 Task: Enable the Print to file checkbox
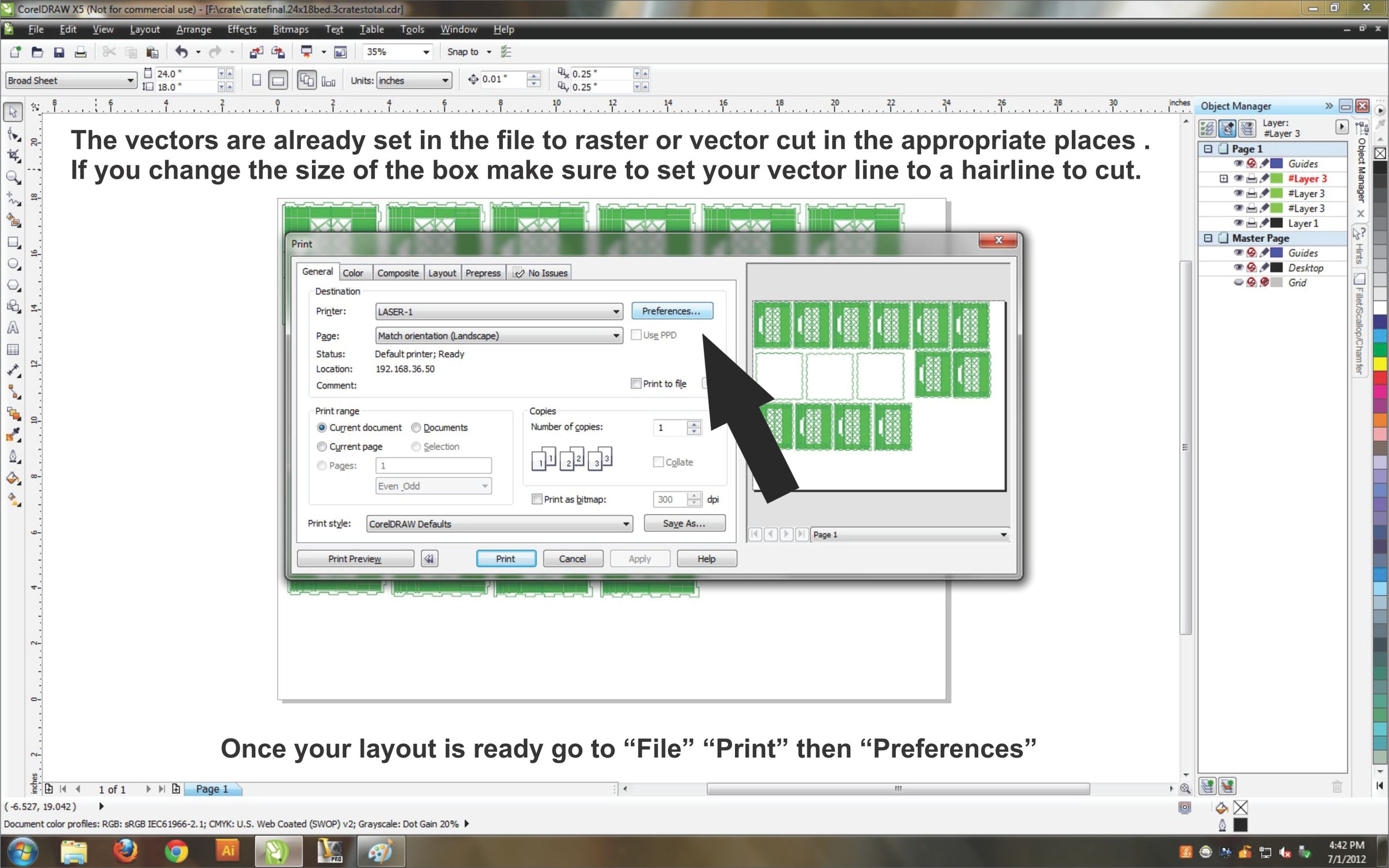(x=635, y=384)
